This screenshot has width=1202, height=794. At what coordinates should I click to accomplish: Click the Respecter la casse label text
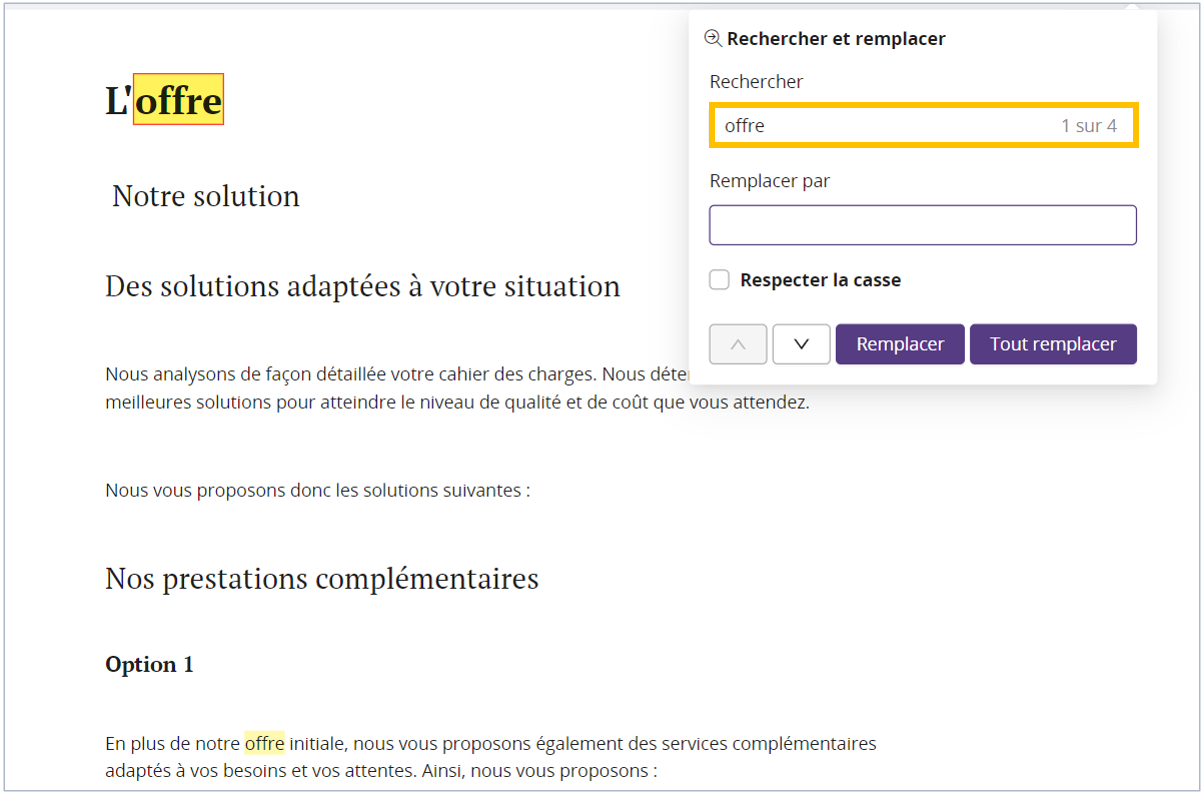[x=820, y=280]
